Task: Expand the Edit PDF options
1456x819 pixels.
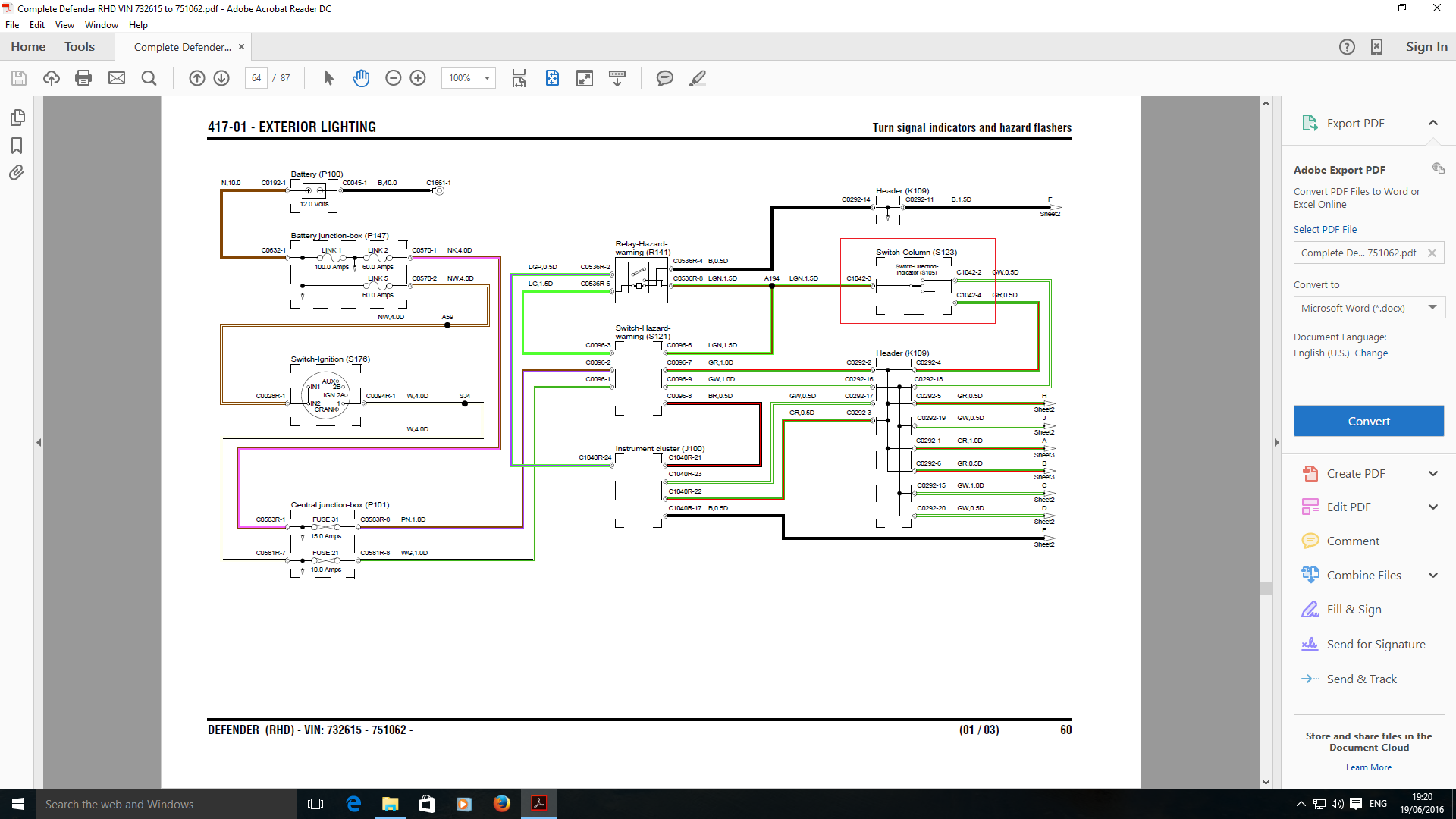Action: tap(1433, 507)
